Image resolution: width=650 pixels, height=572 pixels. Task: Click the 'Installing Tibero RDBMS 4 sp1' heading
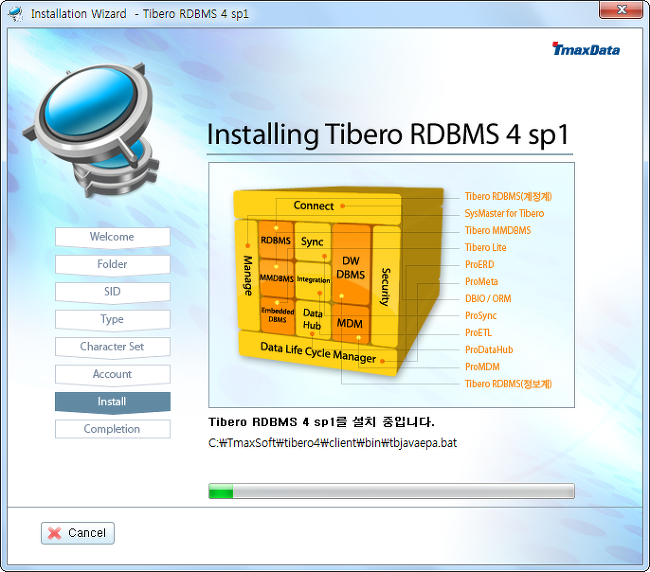click(388, 135)
